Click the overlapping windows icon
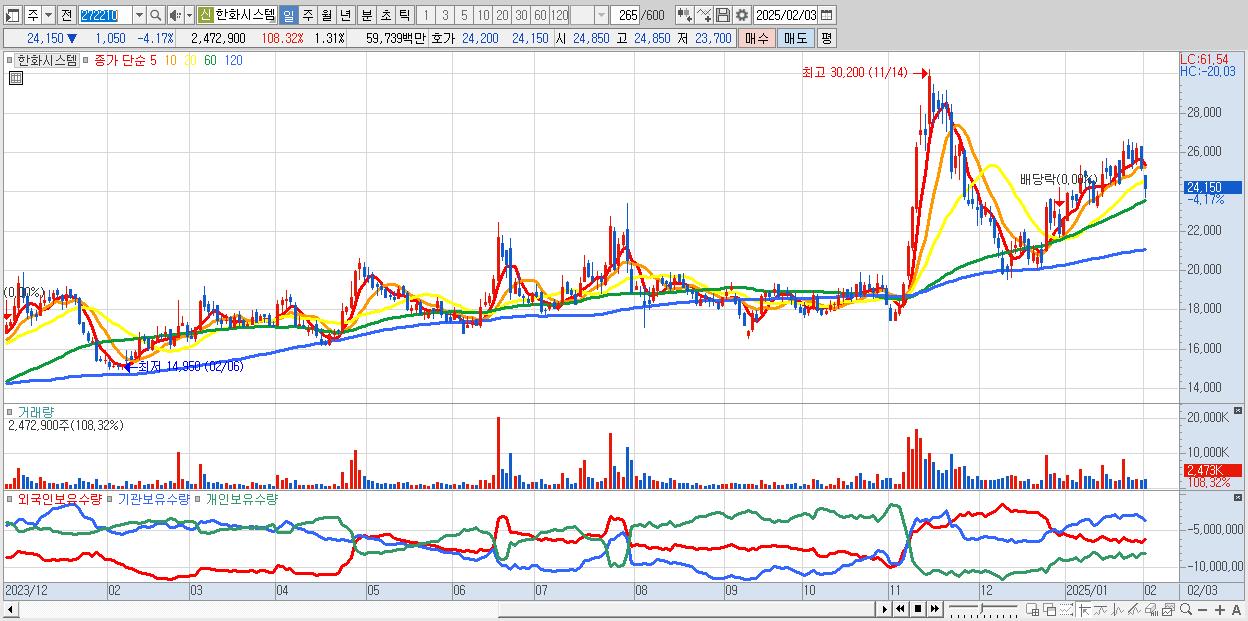Screen dimensions: 1248x621 (1049, 609)
